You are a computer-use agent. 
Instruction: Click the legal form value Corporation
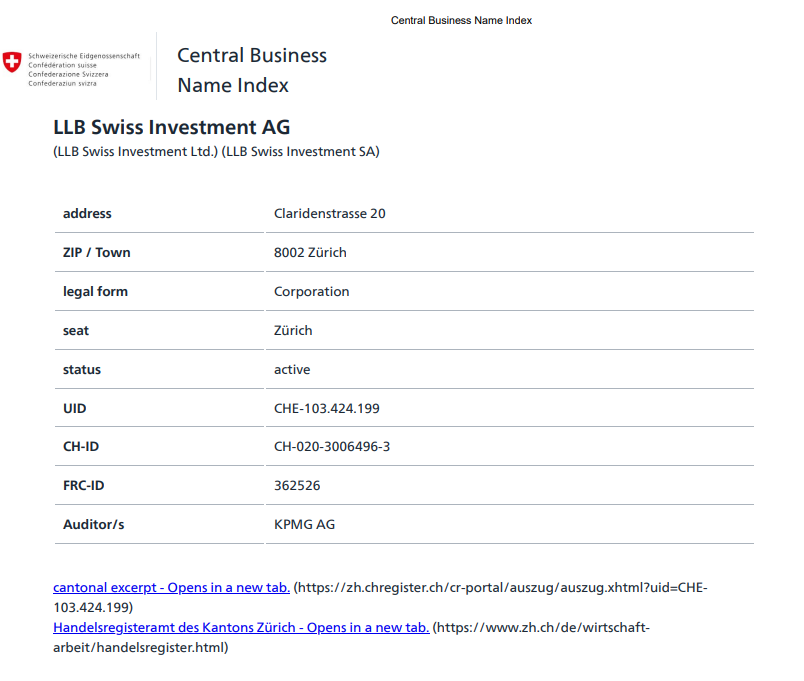[311, 291]
